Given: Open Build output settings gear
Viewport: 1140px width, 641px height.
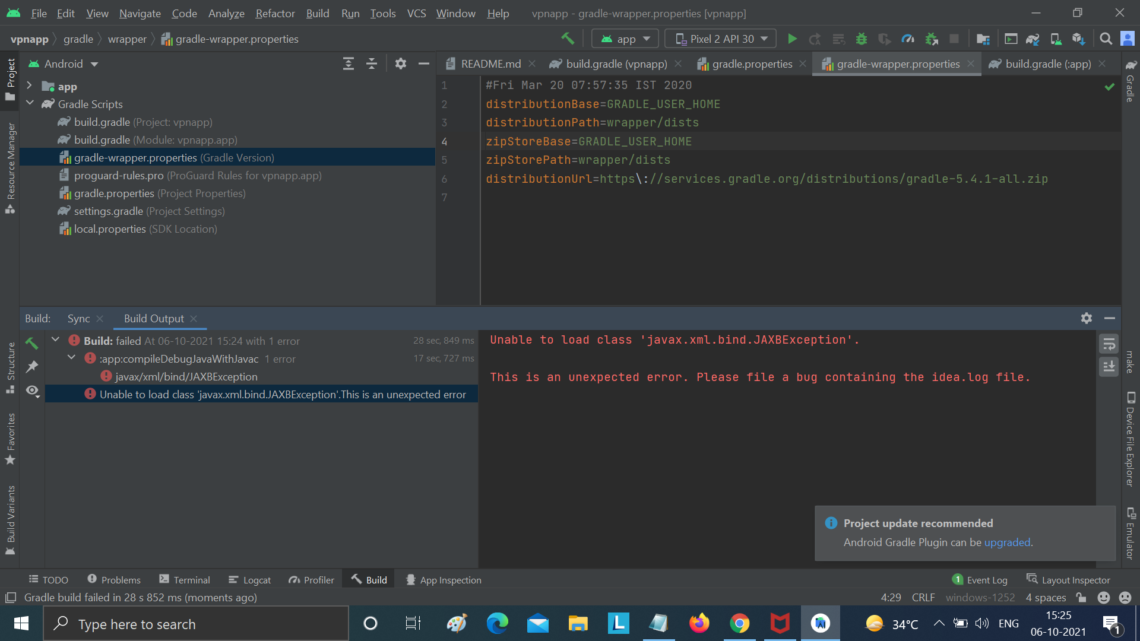Looking at the screenshot, I should pos(1086,318).
